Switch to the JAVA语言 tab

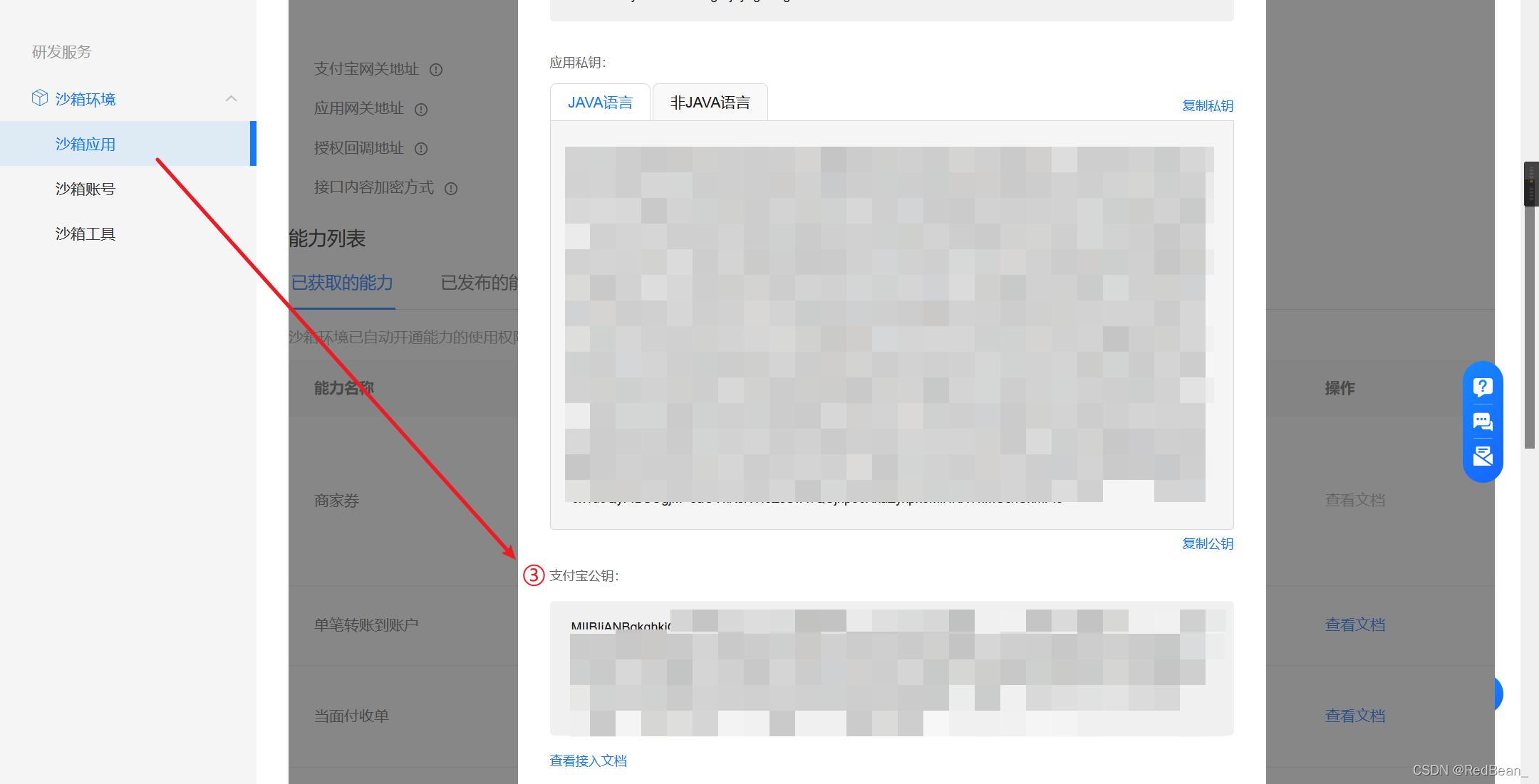click(x=600, y=103)
